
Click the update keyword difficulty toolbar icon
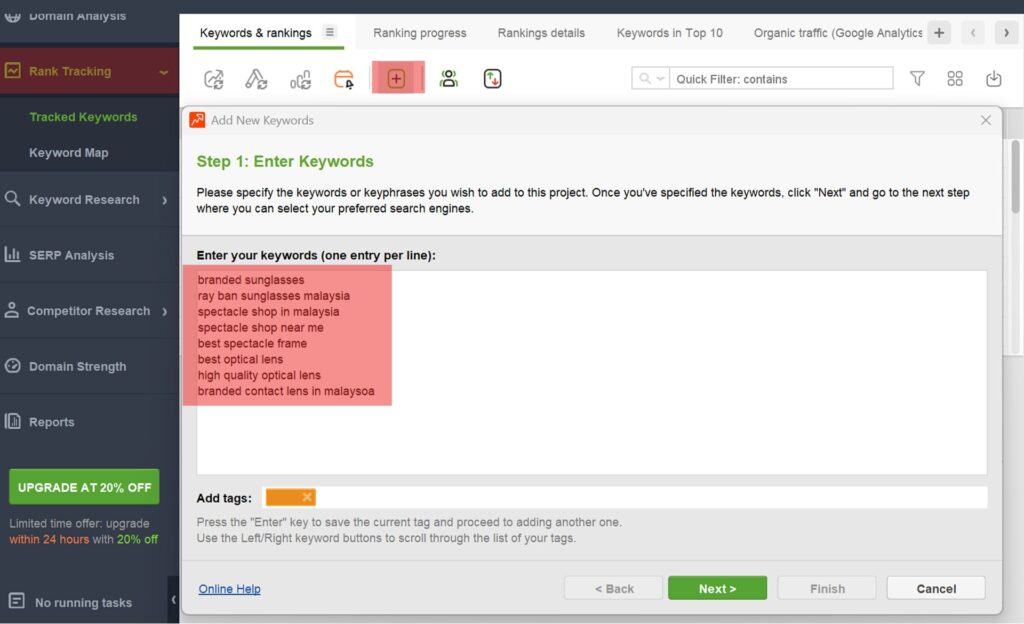pyautogui.click(x=257, y=78)
